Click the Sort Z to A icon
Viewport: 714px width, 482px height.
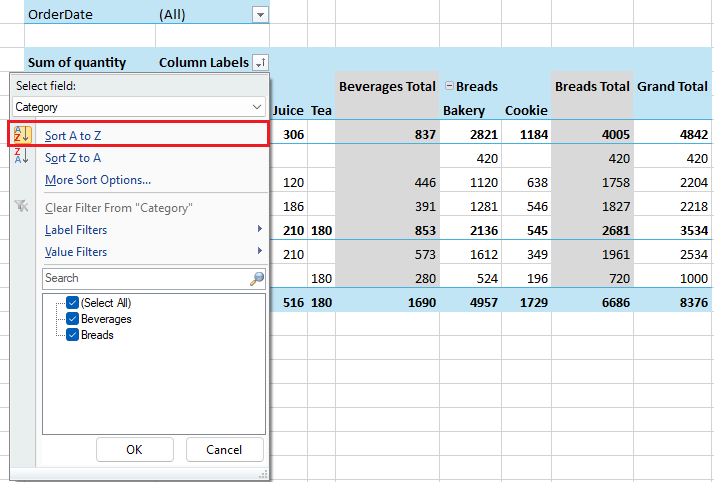point(22,157)
